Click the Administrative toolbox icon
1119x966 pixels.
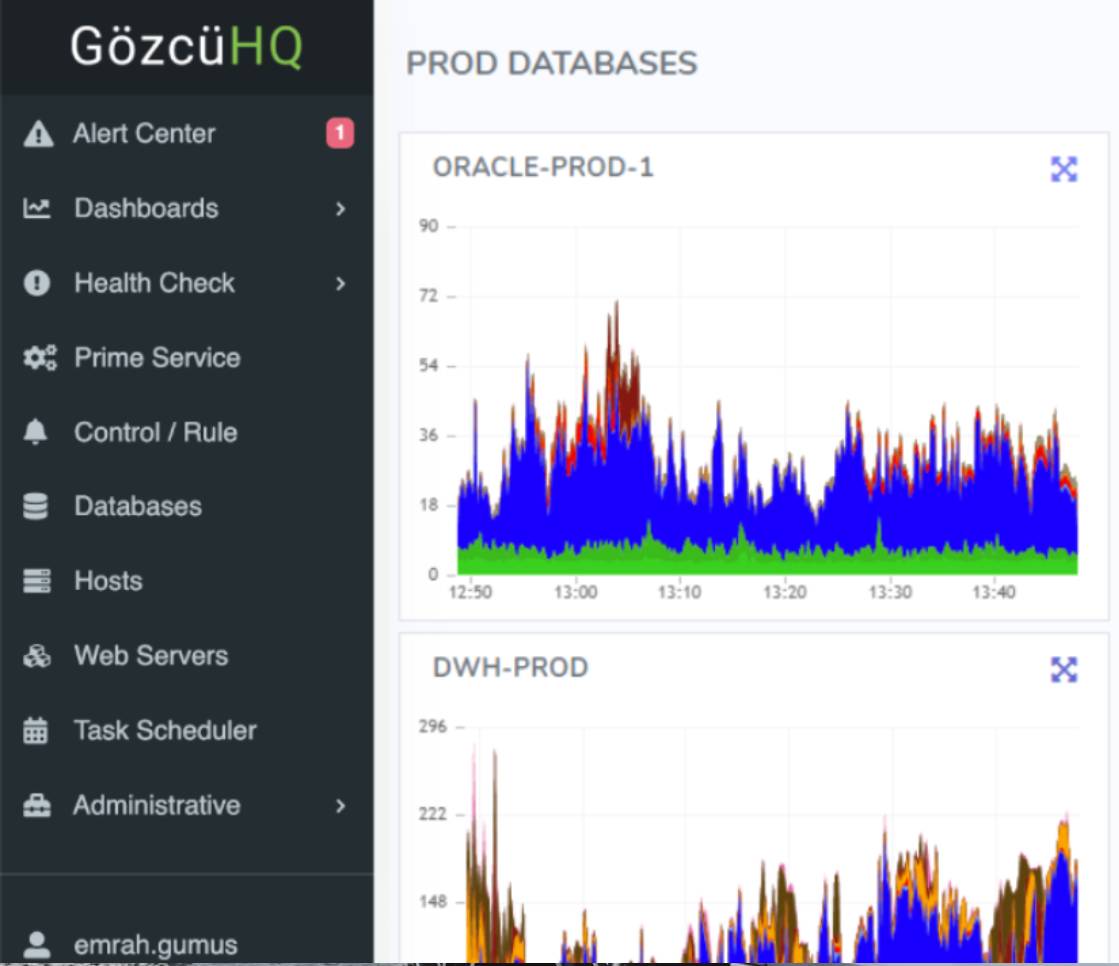pos(36,805)
